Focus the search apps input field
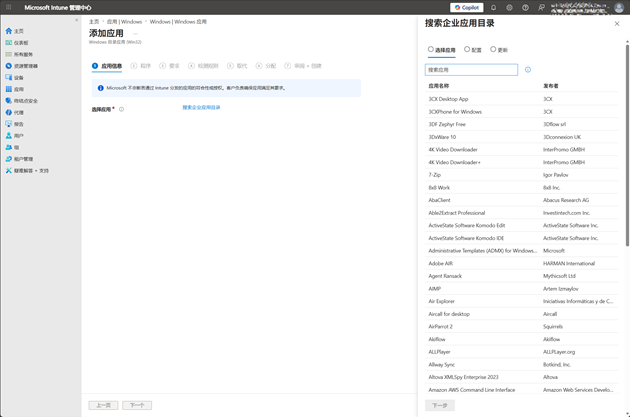The height and width of the screenshot is (417, 630). (471, 70)
